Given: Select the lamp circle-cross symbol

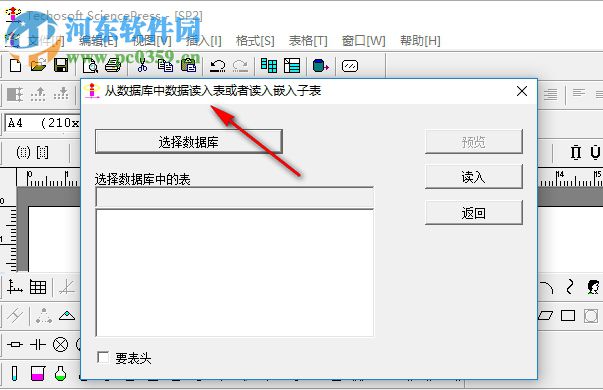Looking at the screenshot, I should coord(60,344).
